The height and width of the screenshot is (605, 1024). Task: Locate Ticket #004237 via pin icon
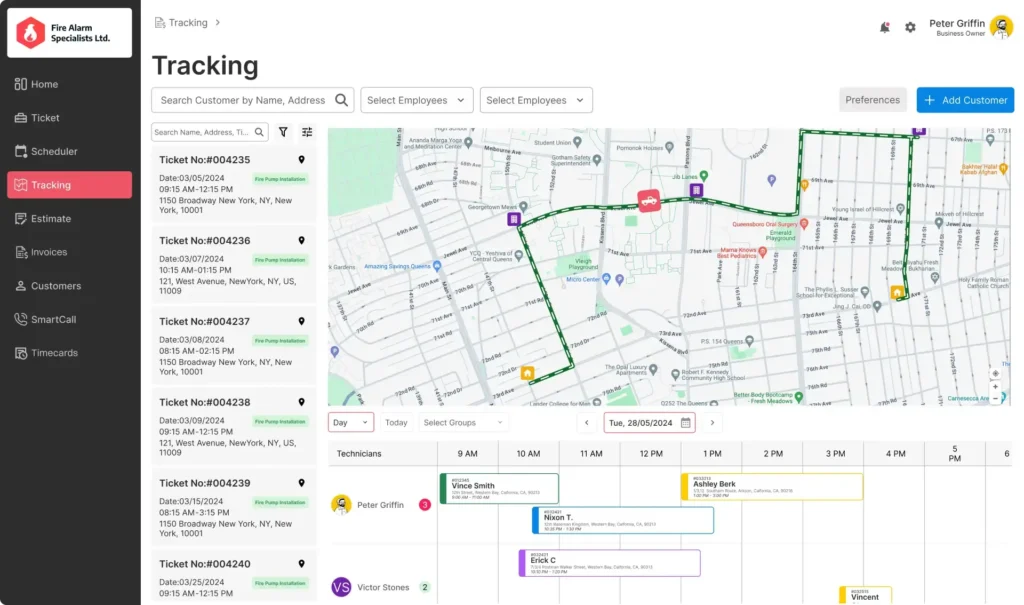(x=302, y=321)
